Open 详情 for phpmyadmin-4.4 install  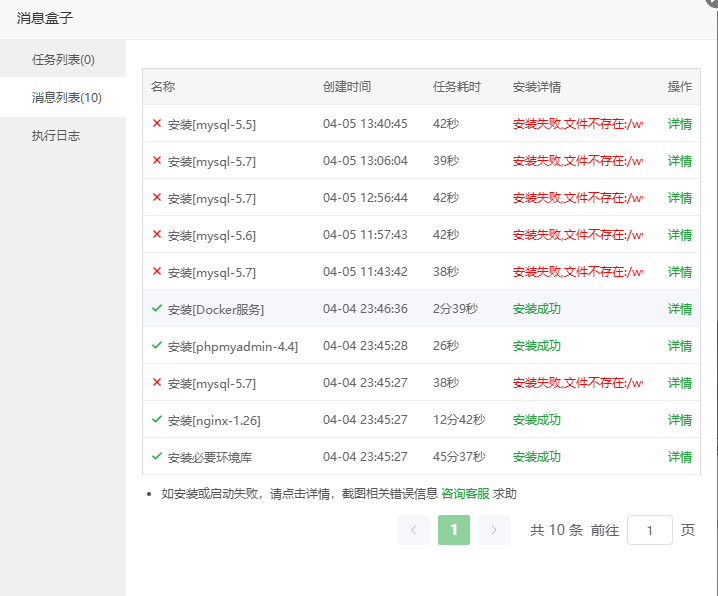pyautogui.click(x=680, y=346)
